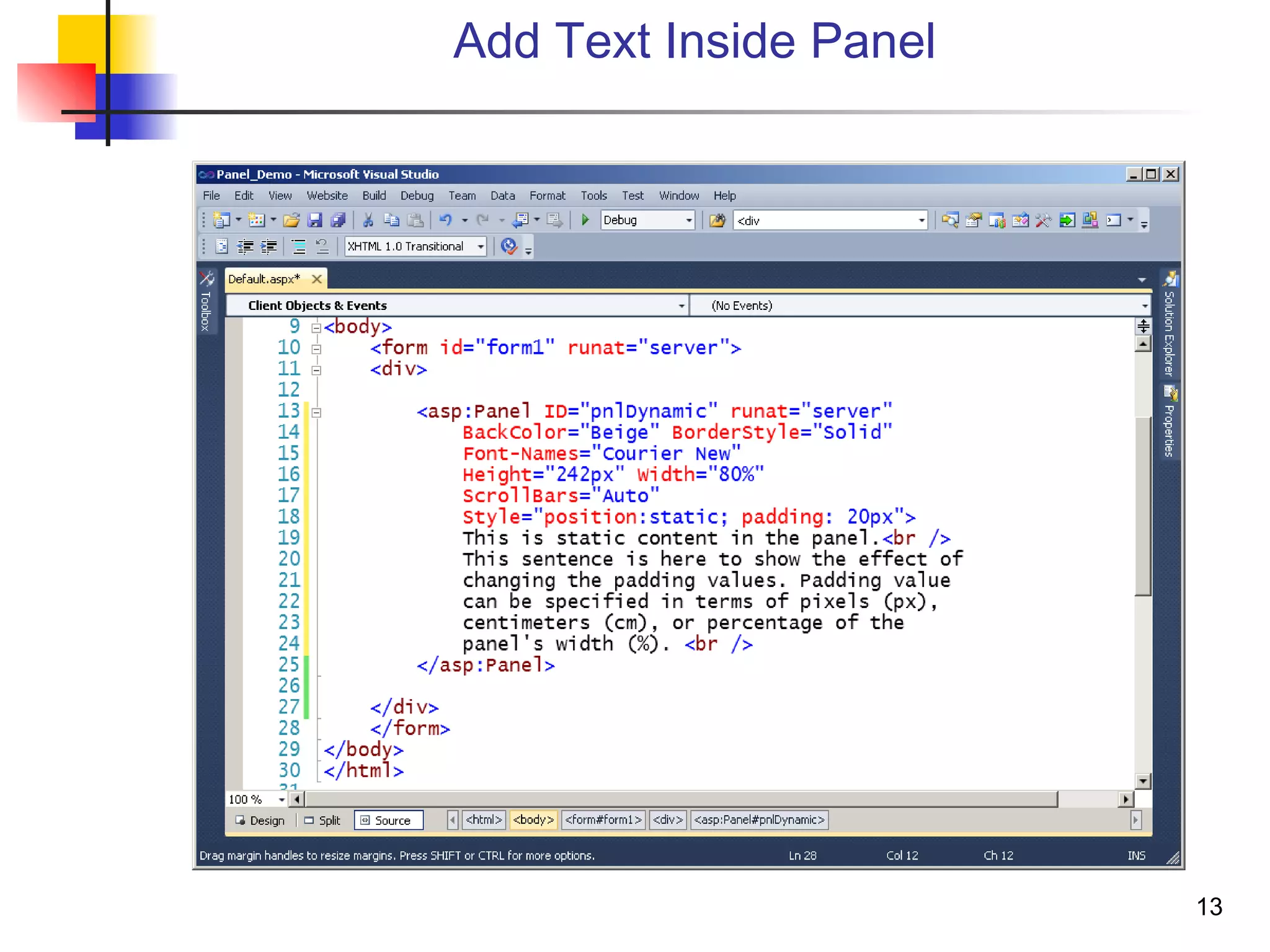Click the Save All icon
1270x952 pixels.
(x=338, y=220)
